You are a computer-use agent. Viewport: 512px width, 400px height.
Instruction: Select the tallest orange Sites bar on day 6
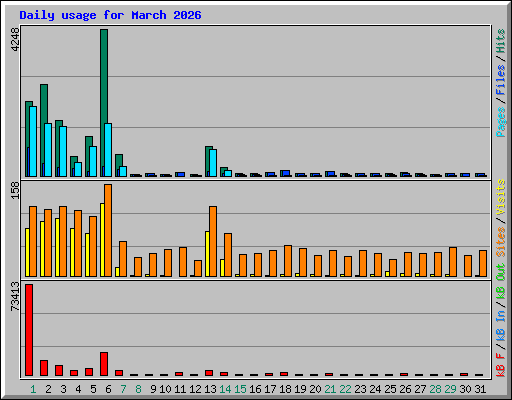[x=108, y=230]
